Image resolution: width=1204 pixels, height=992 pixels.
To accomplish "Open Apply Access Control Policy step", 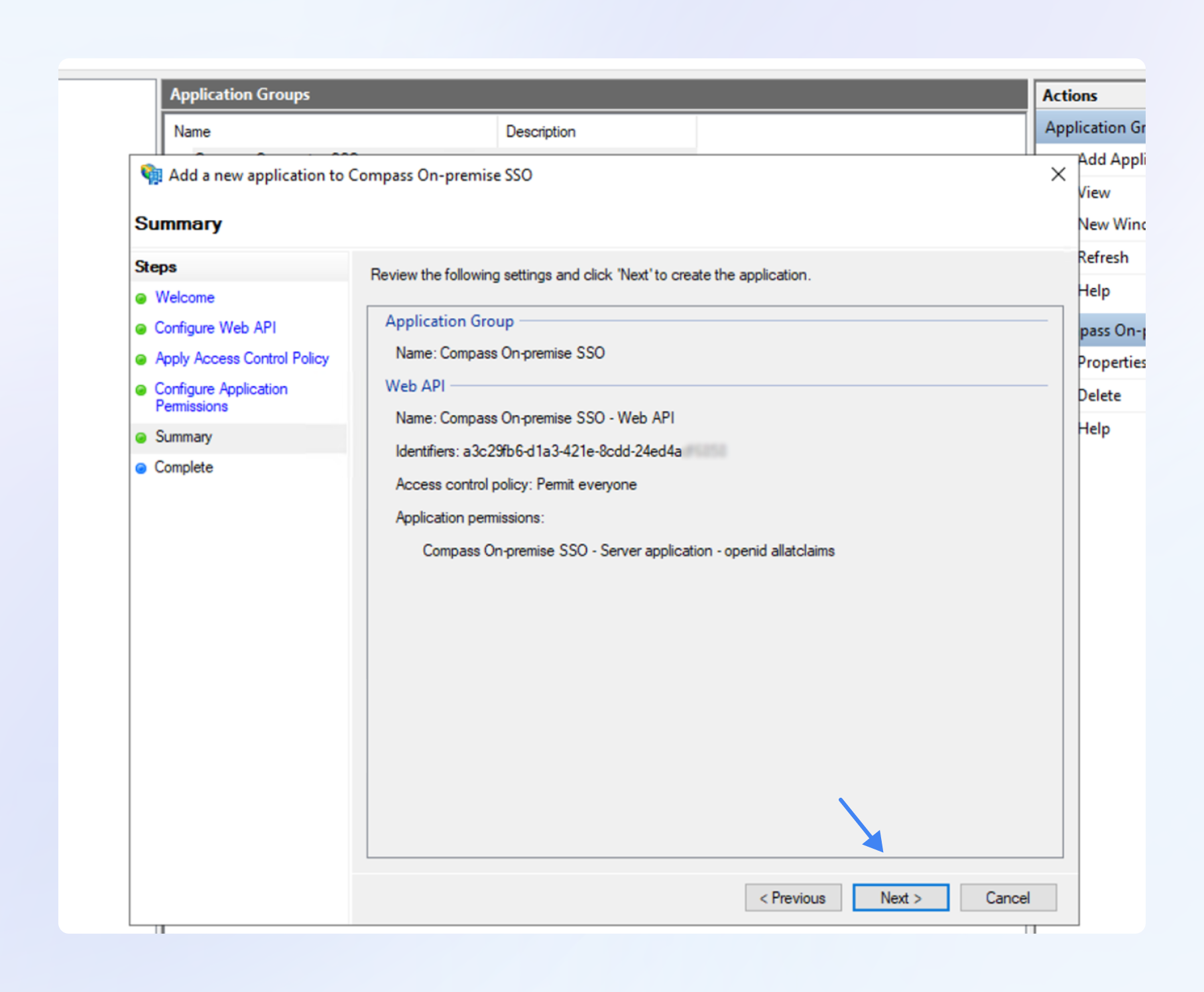I will tap(241, 359).
